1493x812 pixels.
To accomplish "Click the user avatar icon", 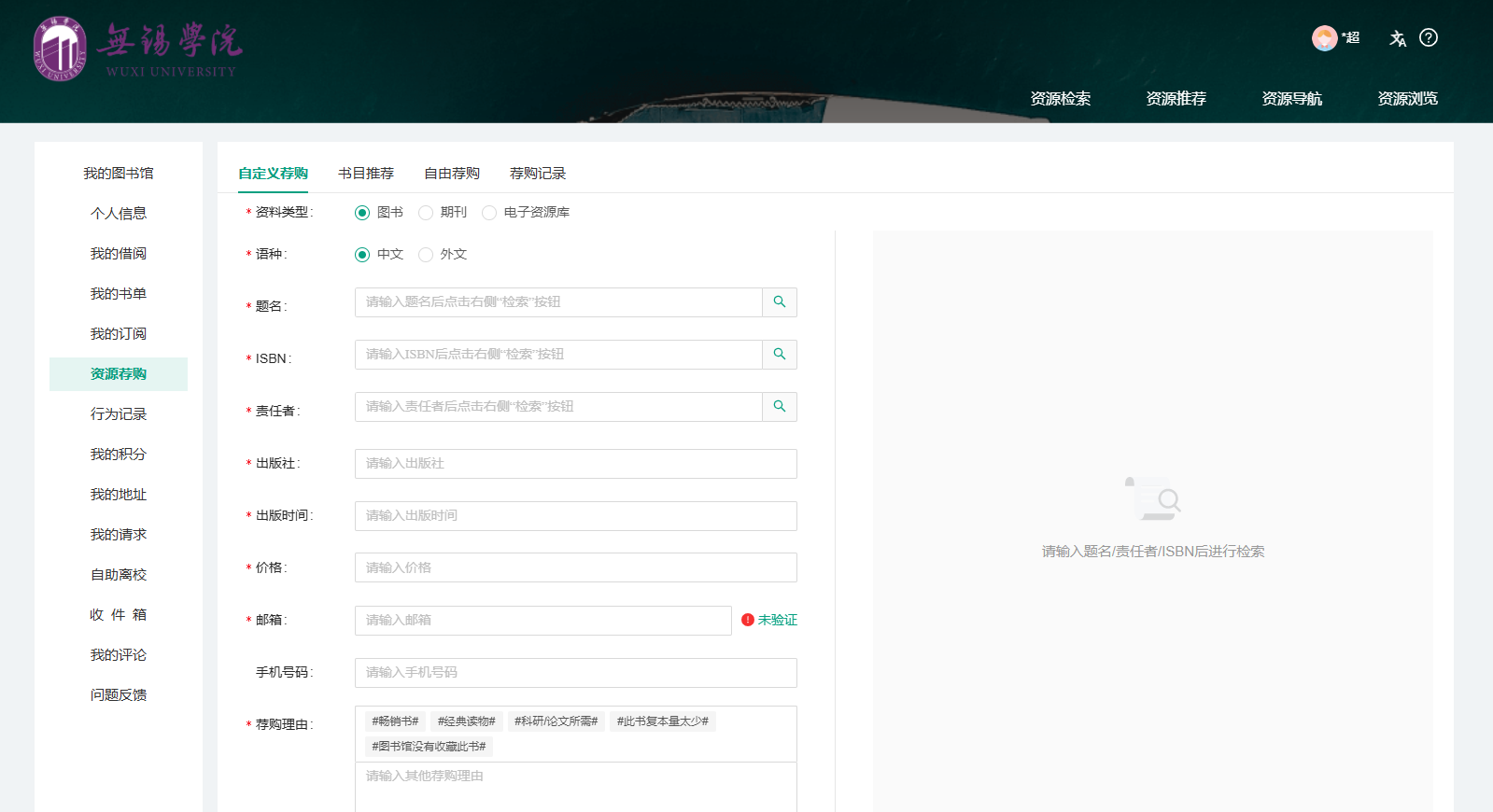I will click(x=1324, y=38).
